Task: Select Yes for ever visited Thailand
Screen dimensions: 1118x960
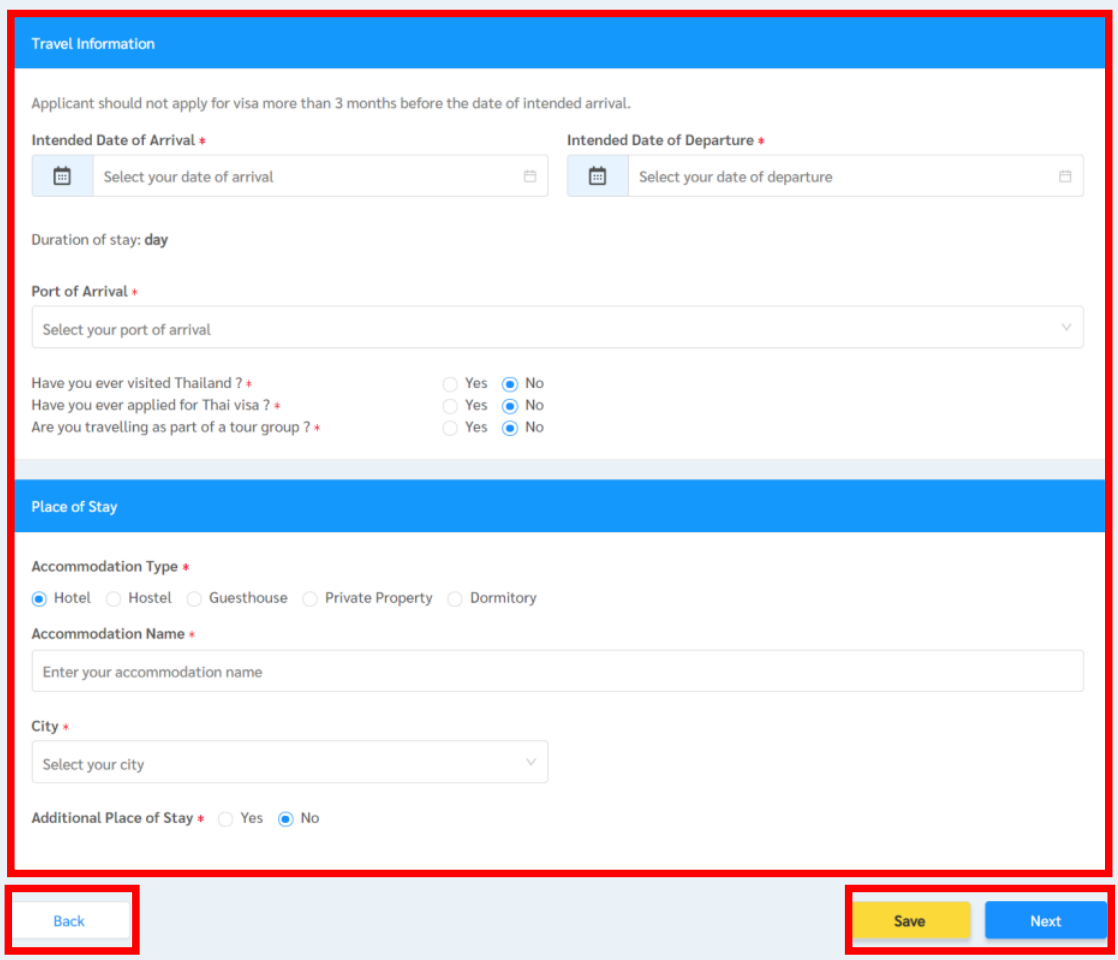Action: (x=450, y=384)
